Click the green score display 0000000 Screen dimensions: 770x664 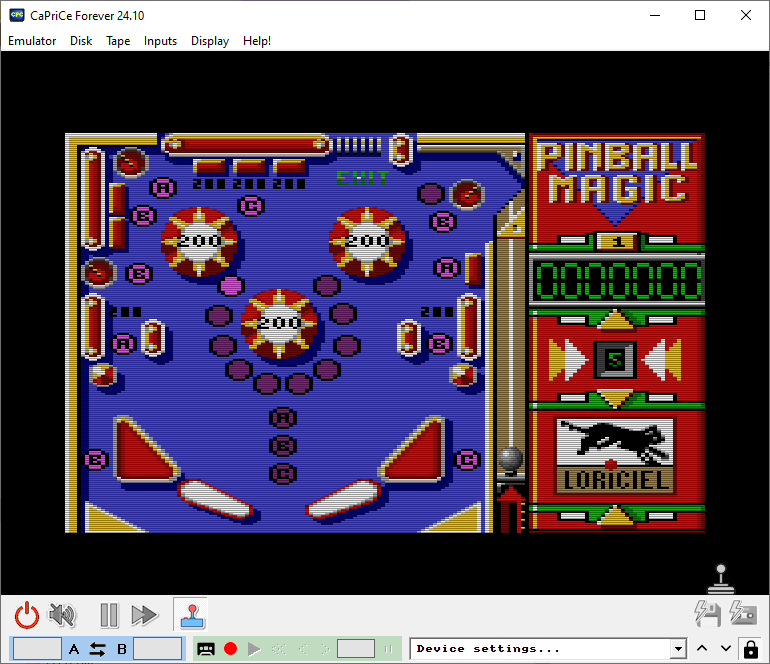[618, 280]
